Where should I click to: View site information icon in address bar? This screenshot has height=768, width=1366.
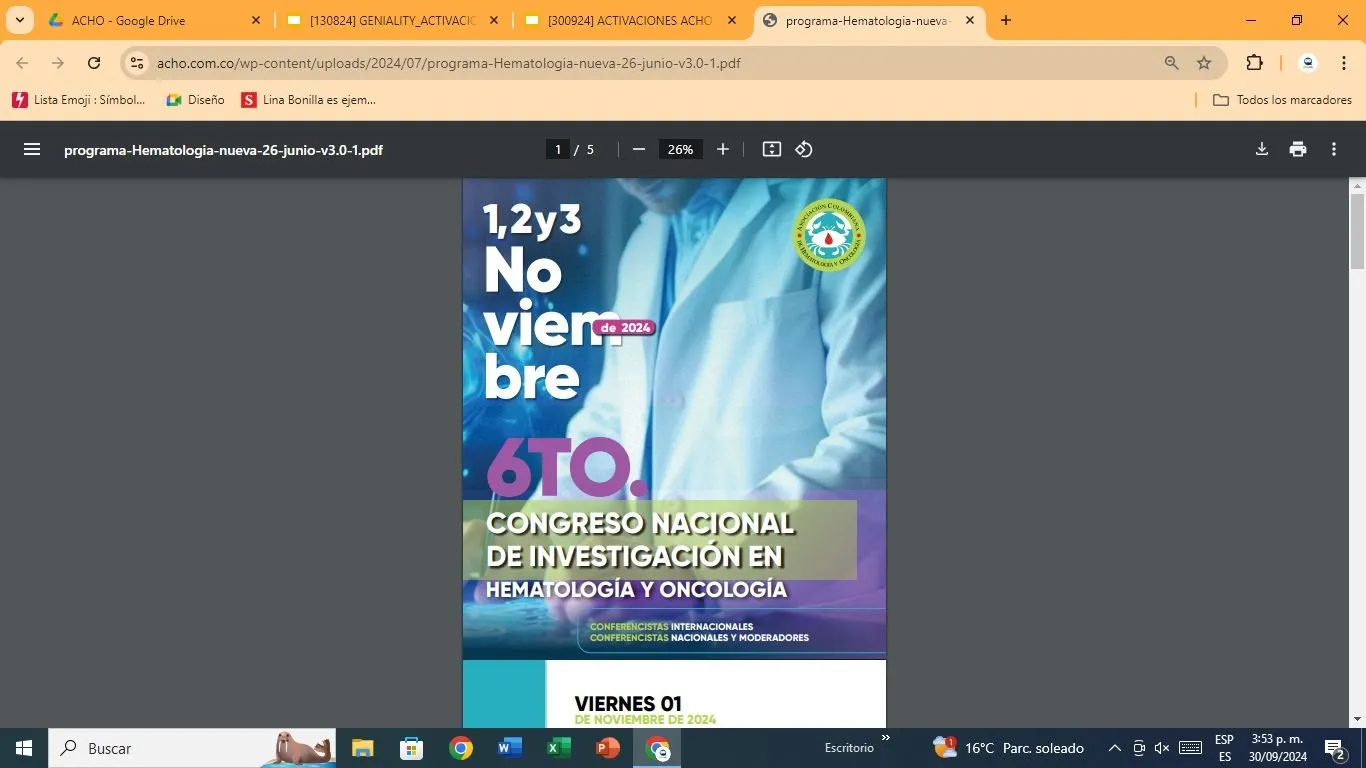(x=138, y=63)
